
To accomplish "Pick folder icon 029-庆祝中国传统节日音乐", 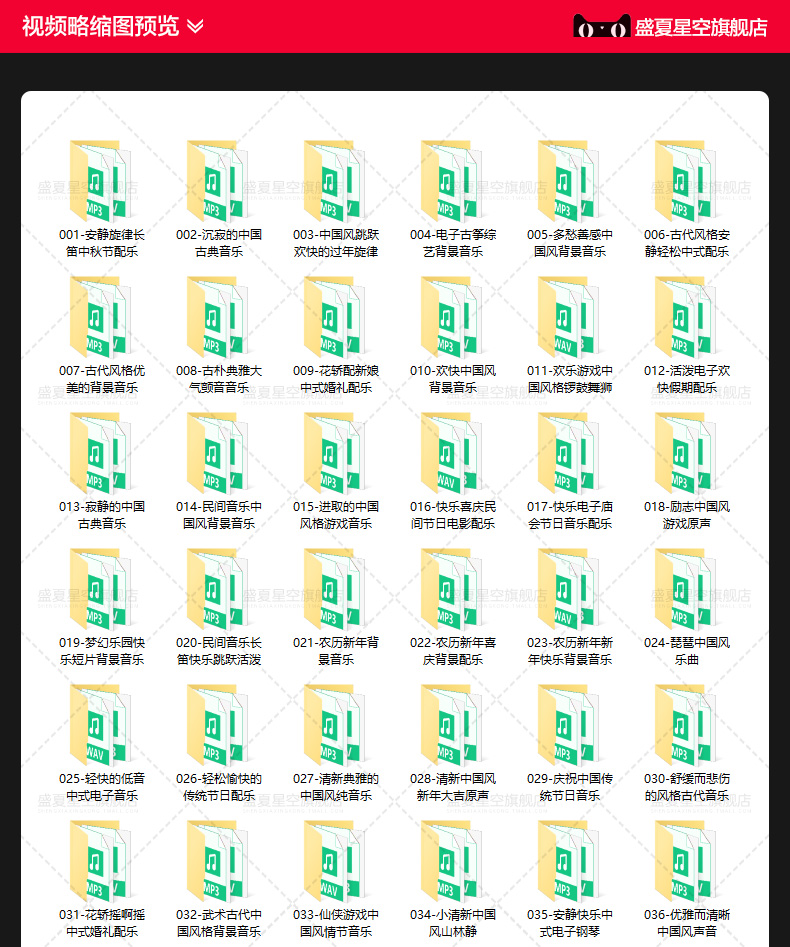I will (x=569, y=725).
